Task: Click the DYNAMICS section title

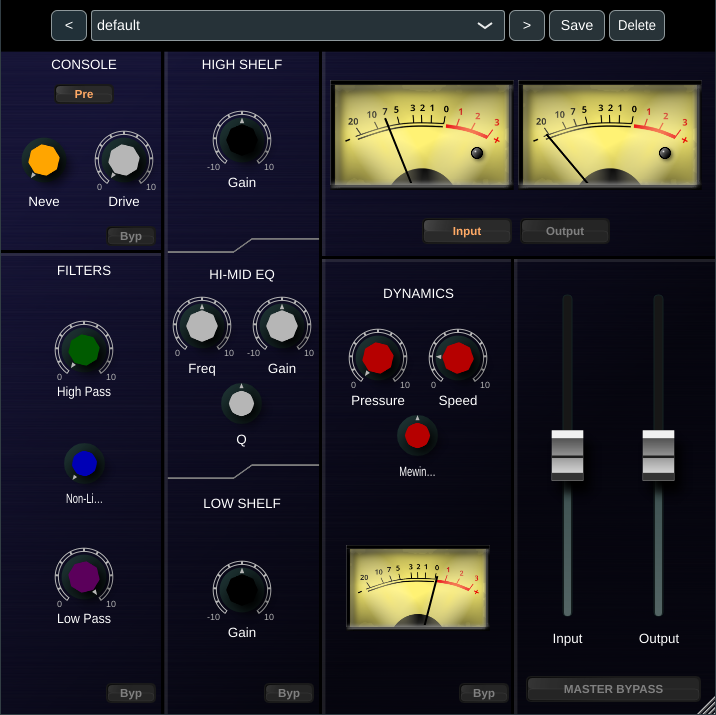Action: pyautogui.click(x=418, y=294)
